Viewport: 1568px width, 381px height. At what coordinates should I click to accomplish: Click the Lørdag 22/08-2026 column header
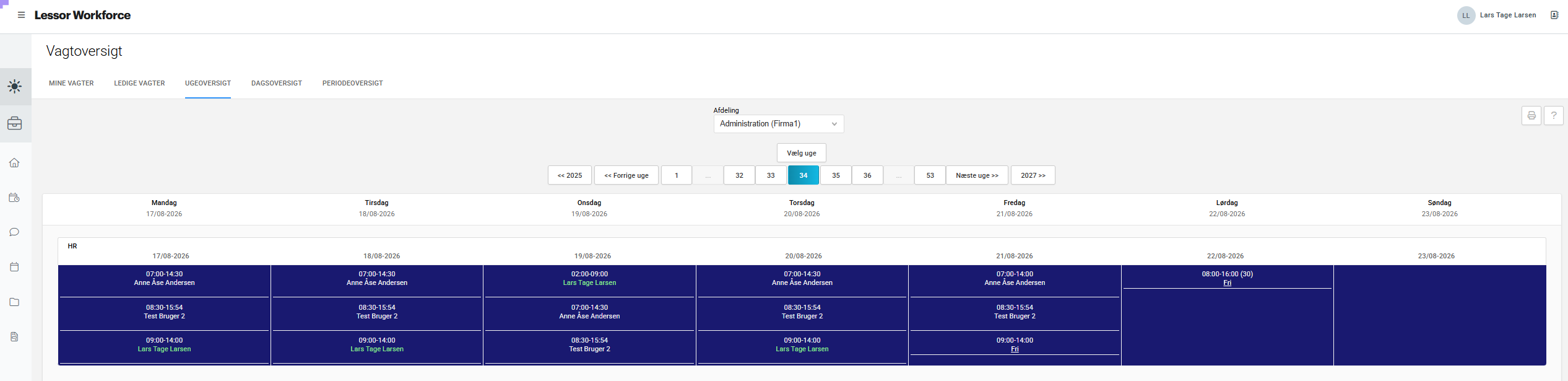pos(1227,208)
